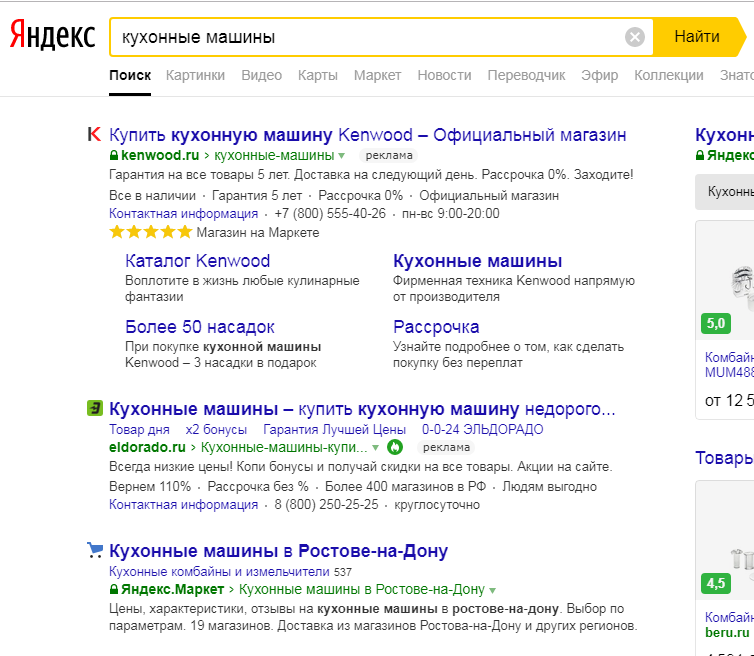Switch to the Видео tab

pyautogui.click(x=262, y=76)
